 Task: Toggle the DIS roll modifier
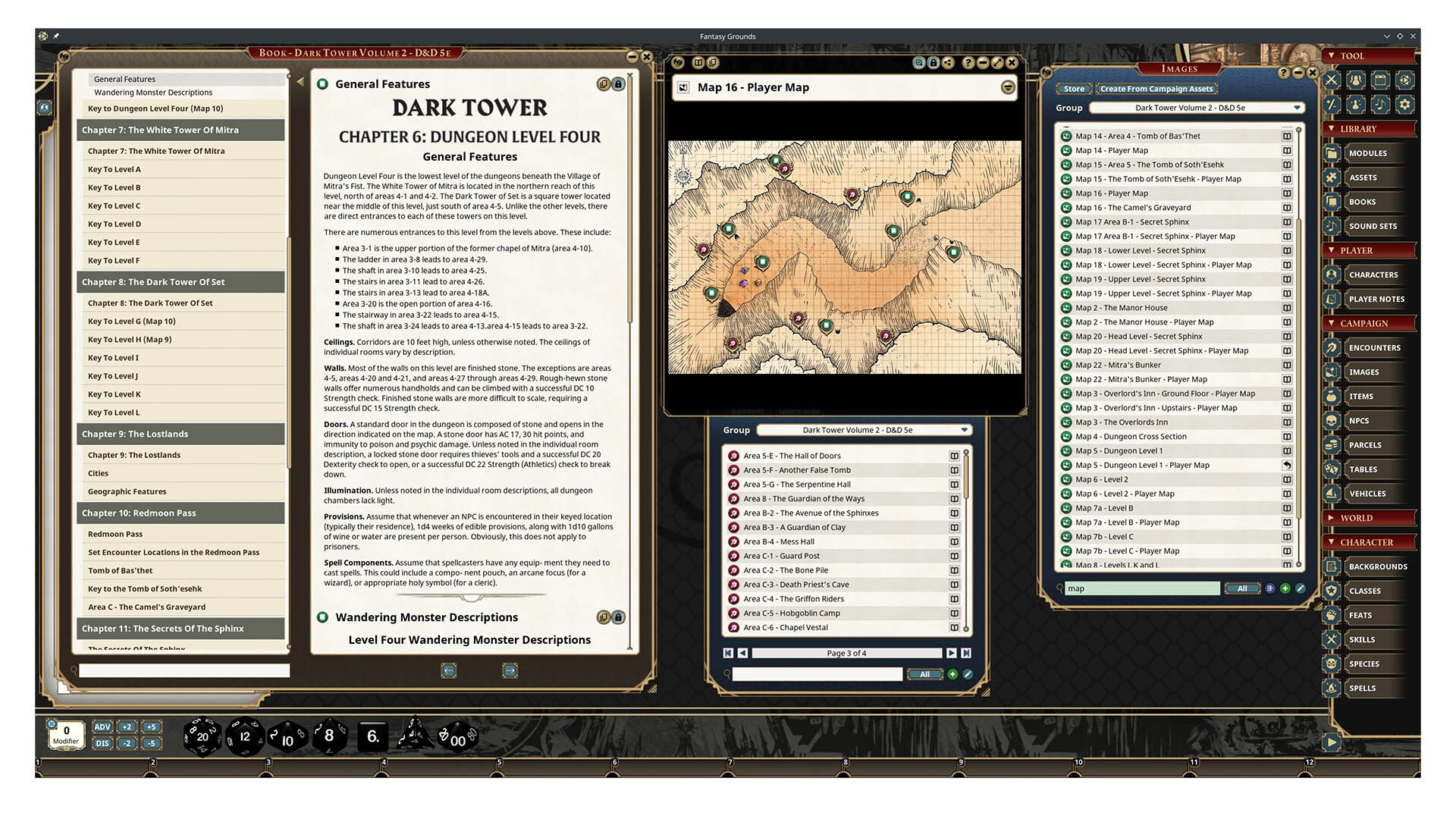point(102,743)
